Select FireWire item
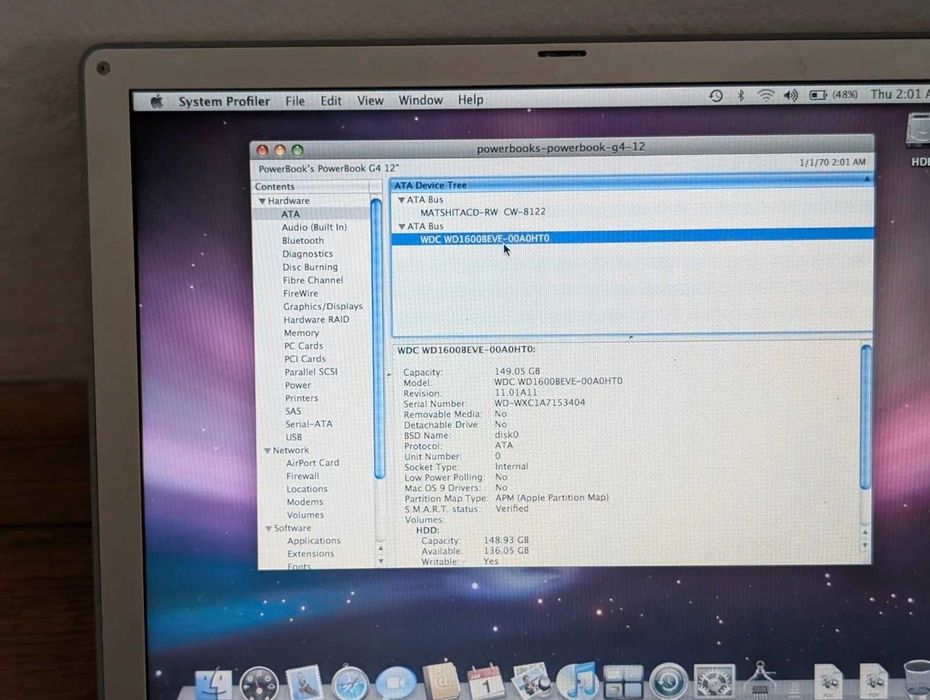The image size is (930, 700). click(x=300, y=293)
